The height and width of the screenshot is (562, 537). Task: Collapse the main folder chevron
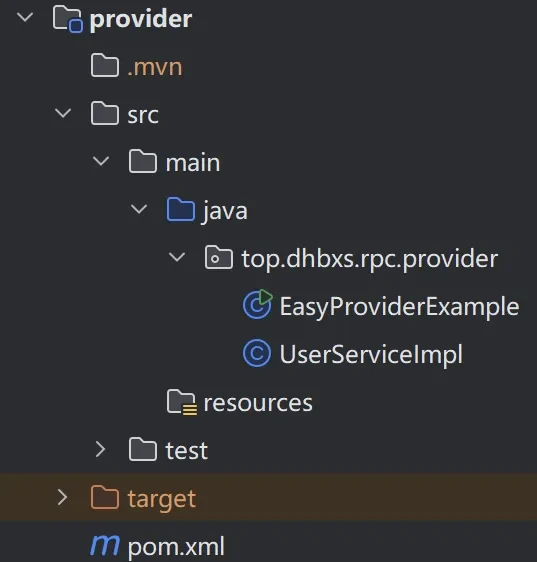[x=101, y=161]
